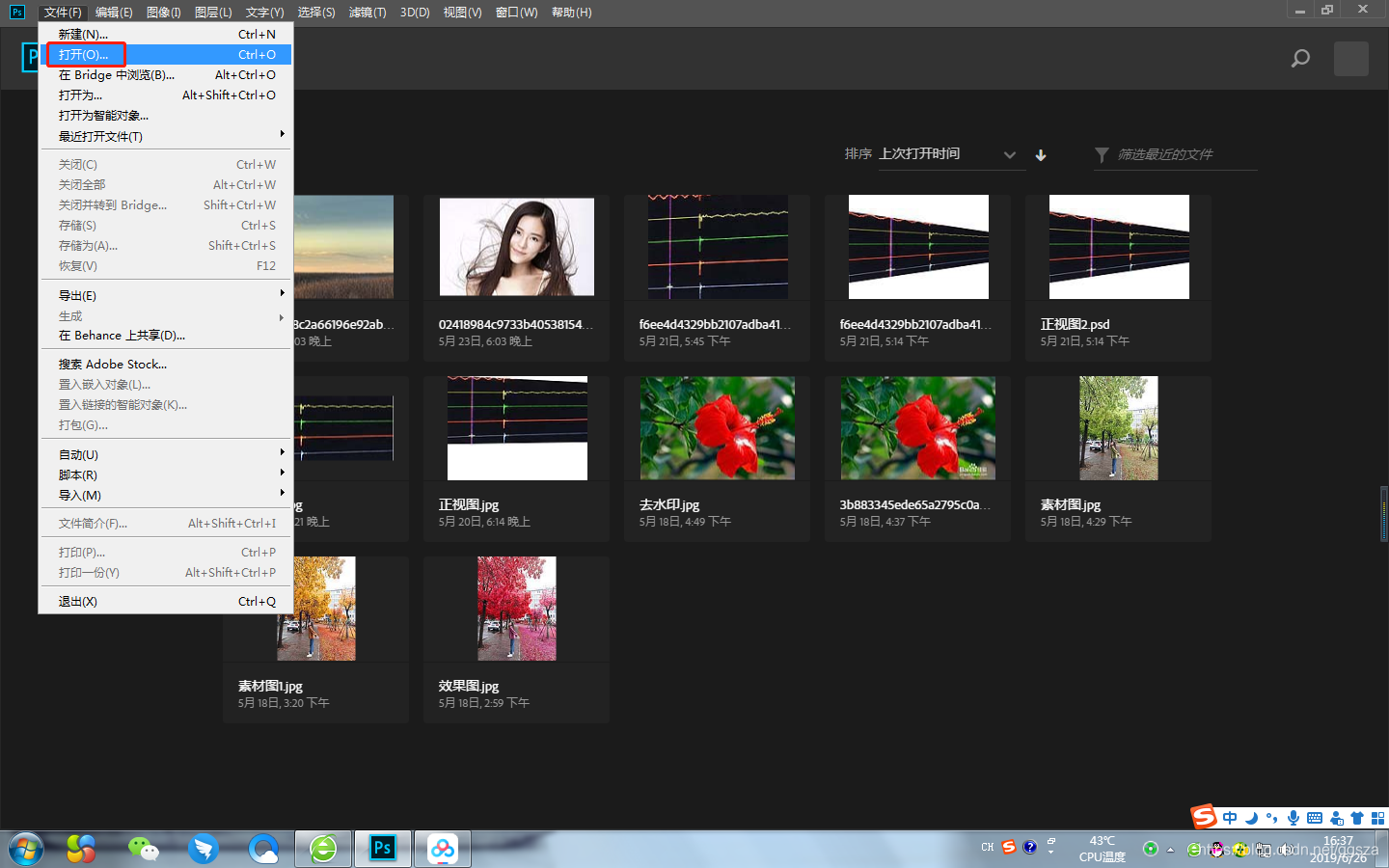Open the 360 browser taskbar icon
Image resolution: width=1389 pixels, height=868 pixels.
pyautogui.click(x=323, y=849)
